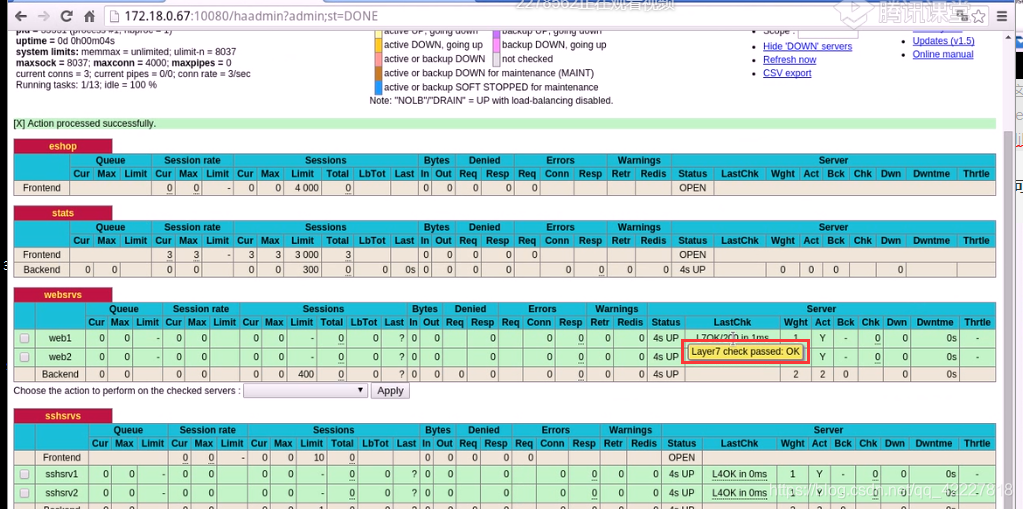The image size is (1023, 509).
Task: Dismiss the action processed message via [X]
Action: [18, 123]
